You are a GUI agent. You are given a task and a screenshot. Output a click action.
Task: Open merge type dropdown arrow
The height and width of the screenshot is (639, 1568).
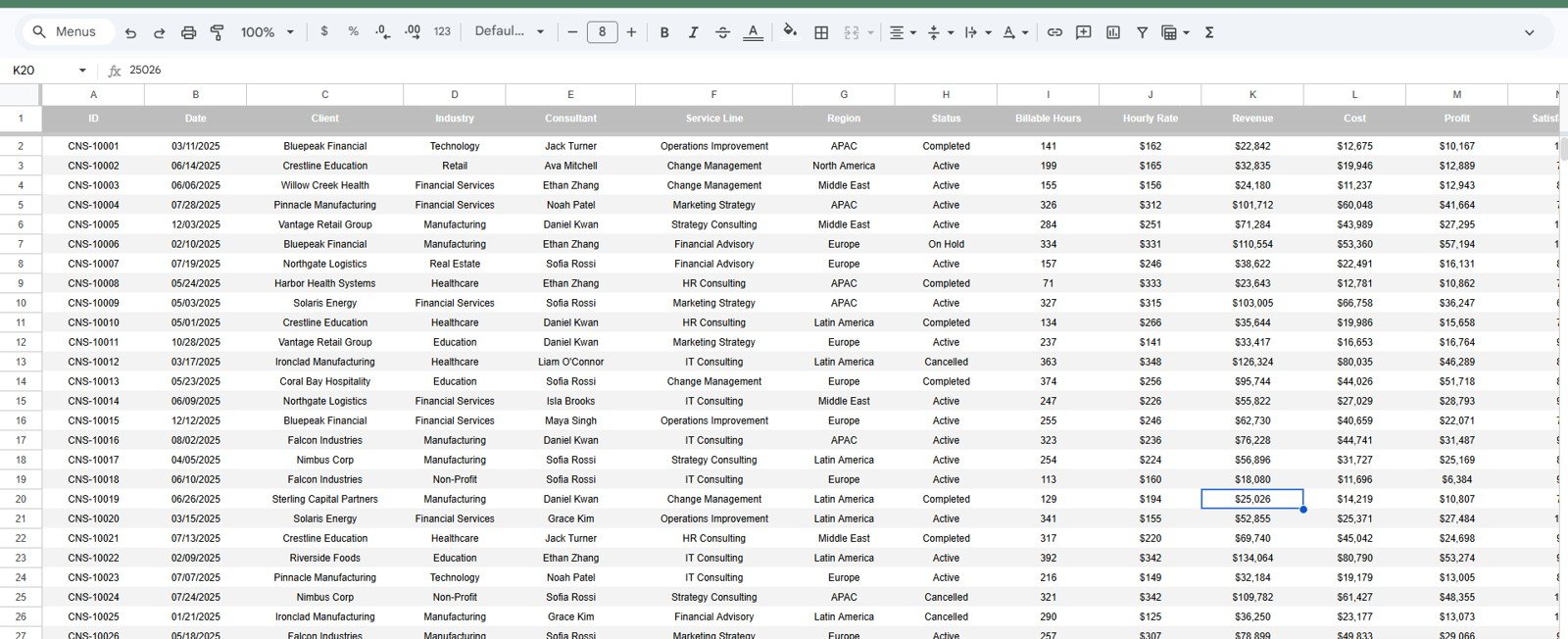(x=870, y=32)
